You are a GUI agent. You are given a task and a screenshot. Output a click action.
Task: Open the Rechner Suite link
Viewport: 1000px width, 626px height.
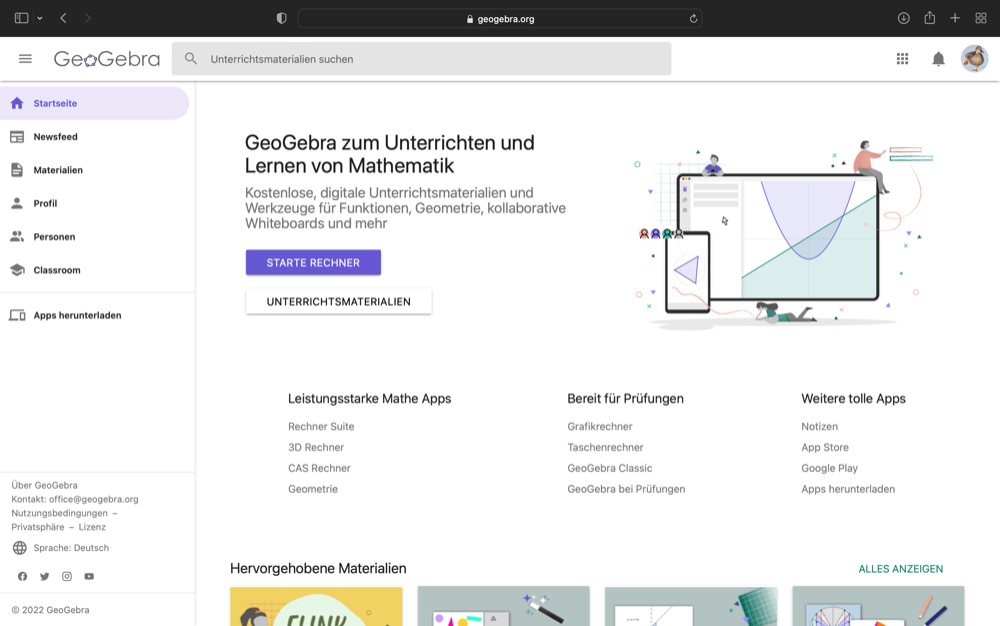[x=321, y=426]
